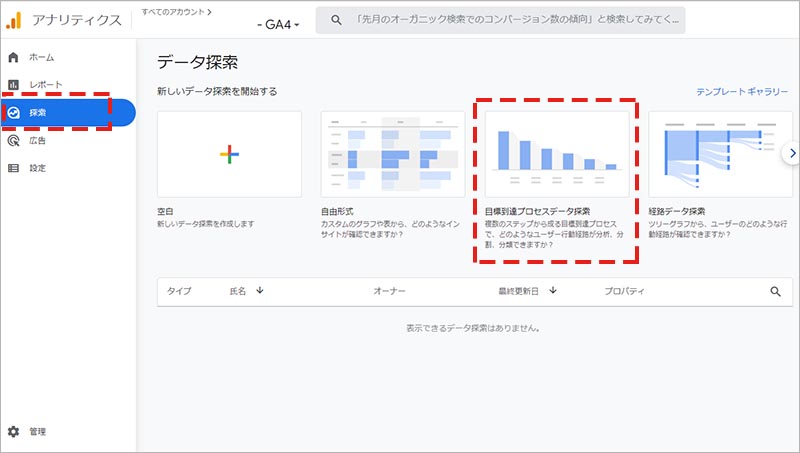Screen dimensions: 800x453
Task: Click the すべてのアカウント breadcrumb
Action: (x=176, y=10)
